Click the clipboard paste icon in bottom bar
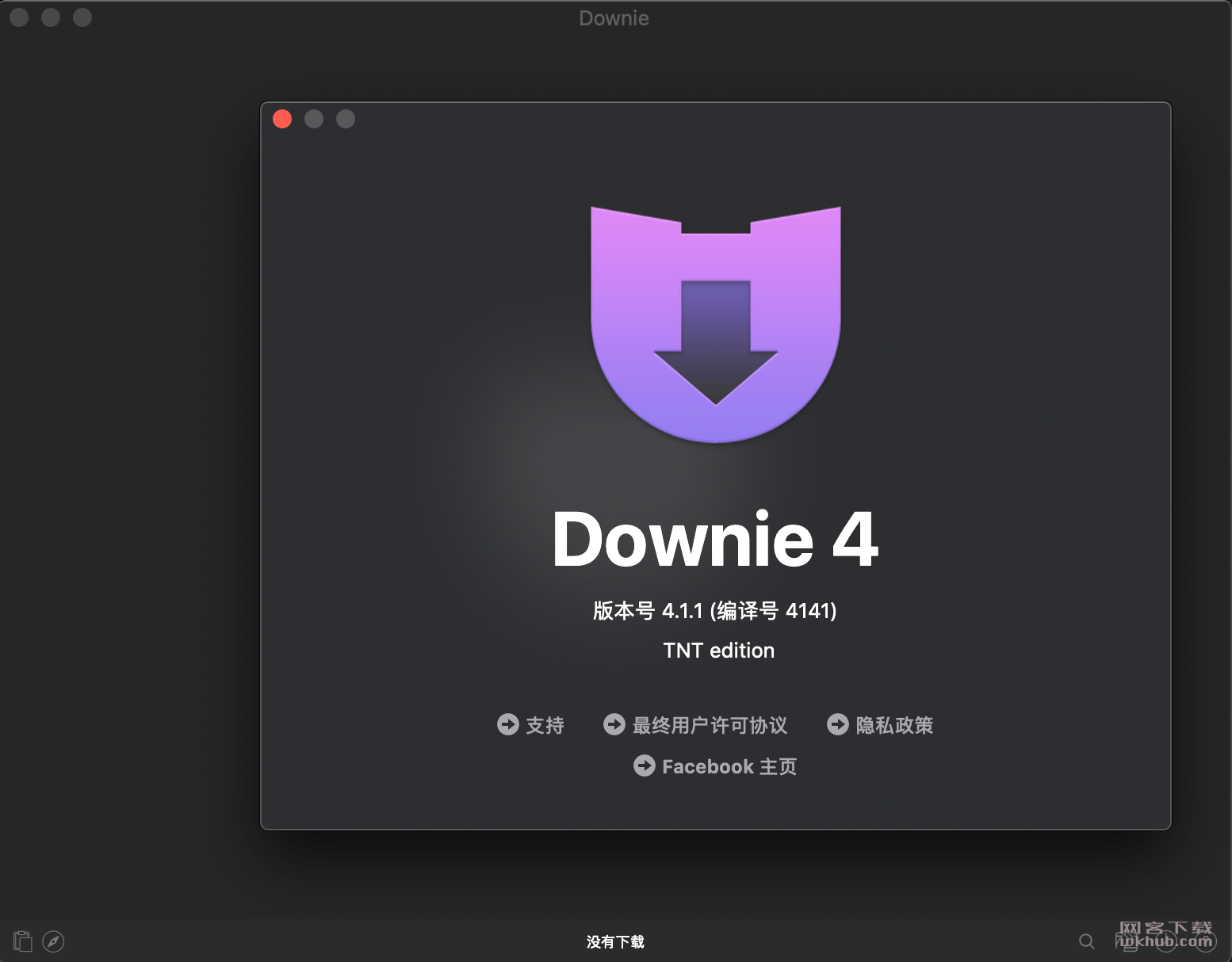 [23, 941]
